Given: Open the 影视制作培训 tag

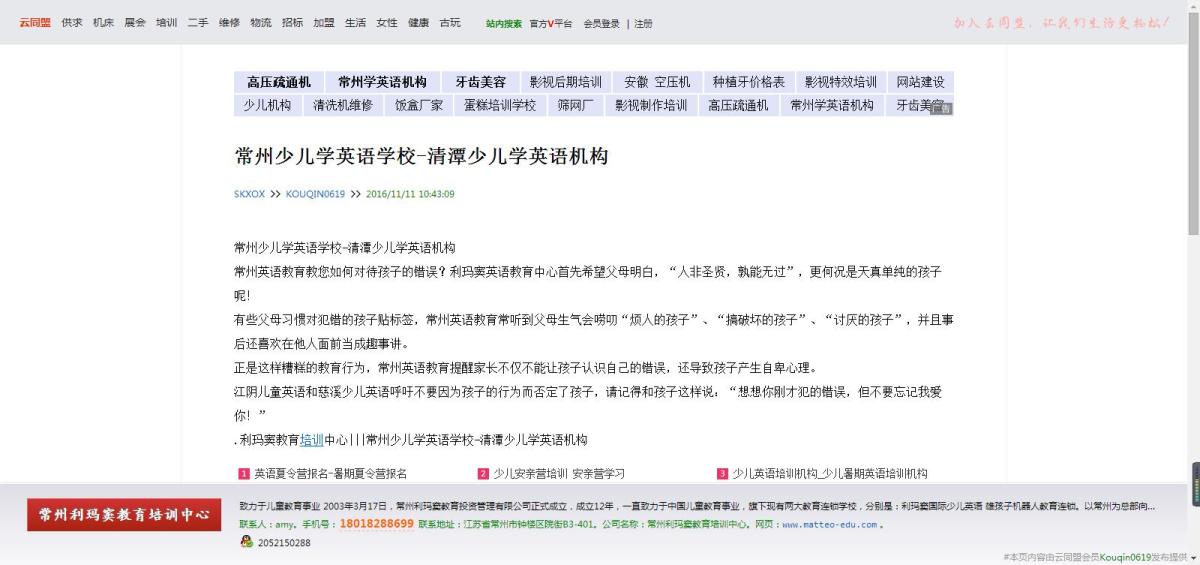Looking at the screenshot, I should [x=651, y=105].
